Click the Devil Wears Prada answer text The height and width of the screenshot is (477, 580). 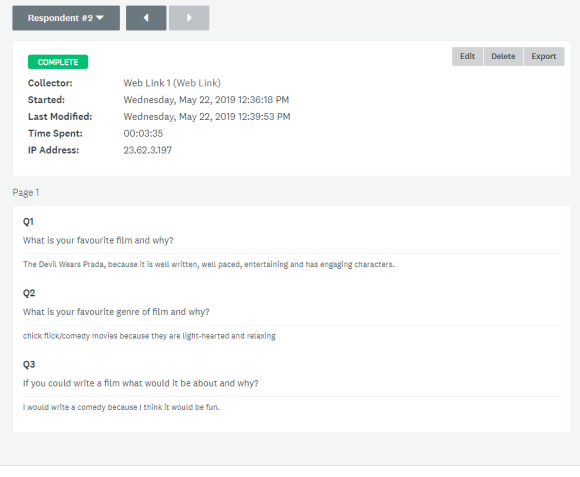[x=209, y=264]
